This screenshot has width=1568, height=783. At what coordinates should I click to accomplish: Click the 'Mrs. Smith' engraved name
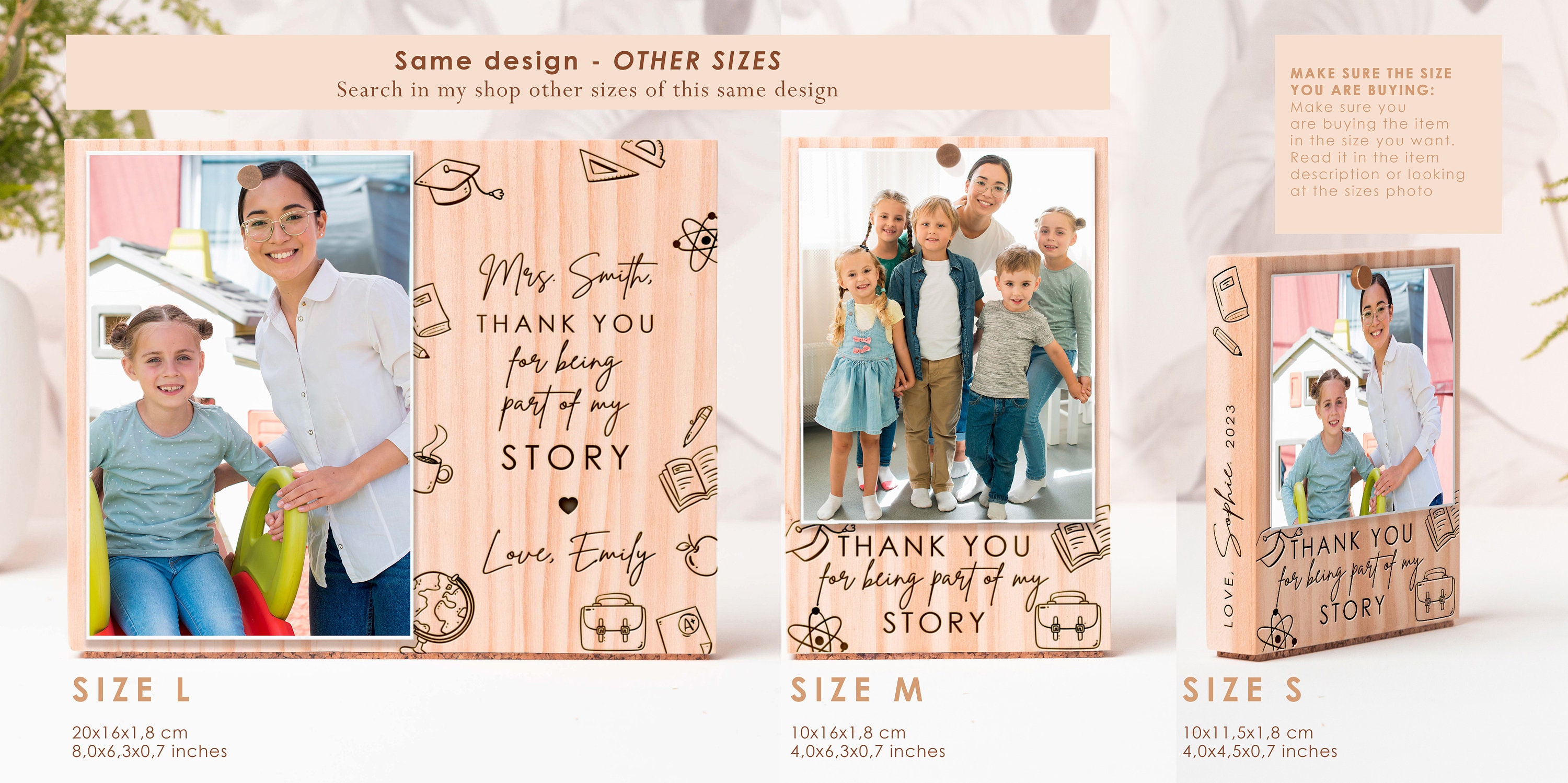pos(567,275)
